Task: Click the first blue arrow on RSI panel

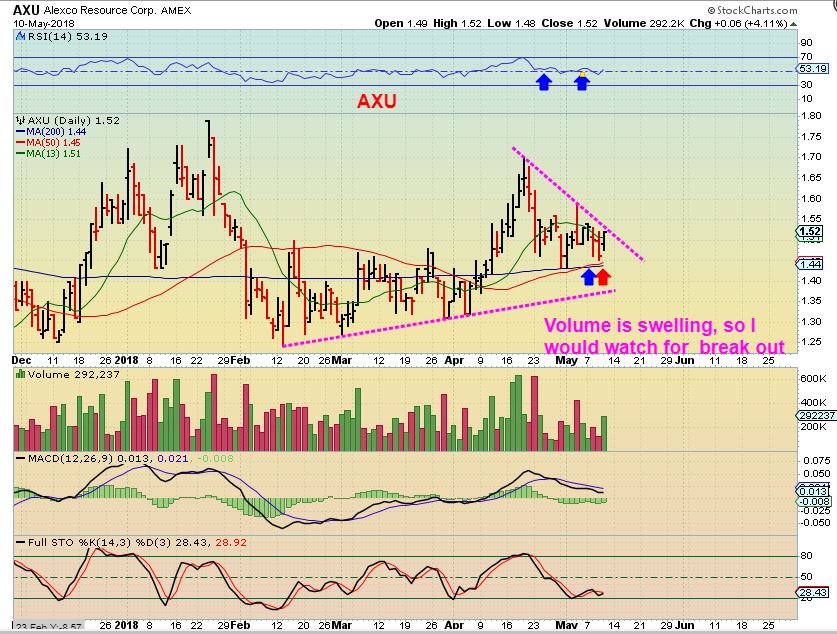Action: 543,82
